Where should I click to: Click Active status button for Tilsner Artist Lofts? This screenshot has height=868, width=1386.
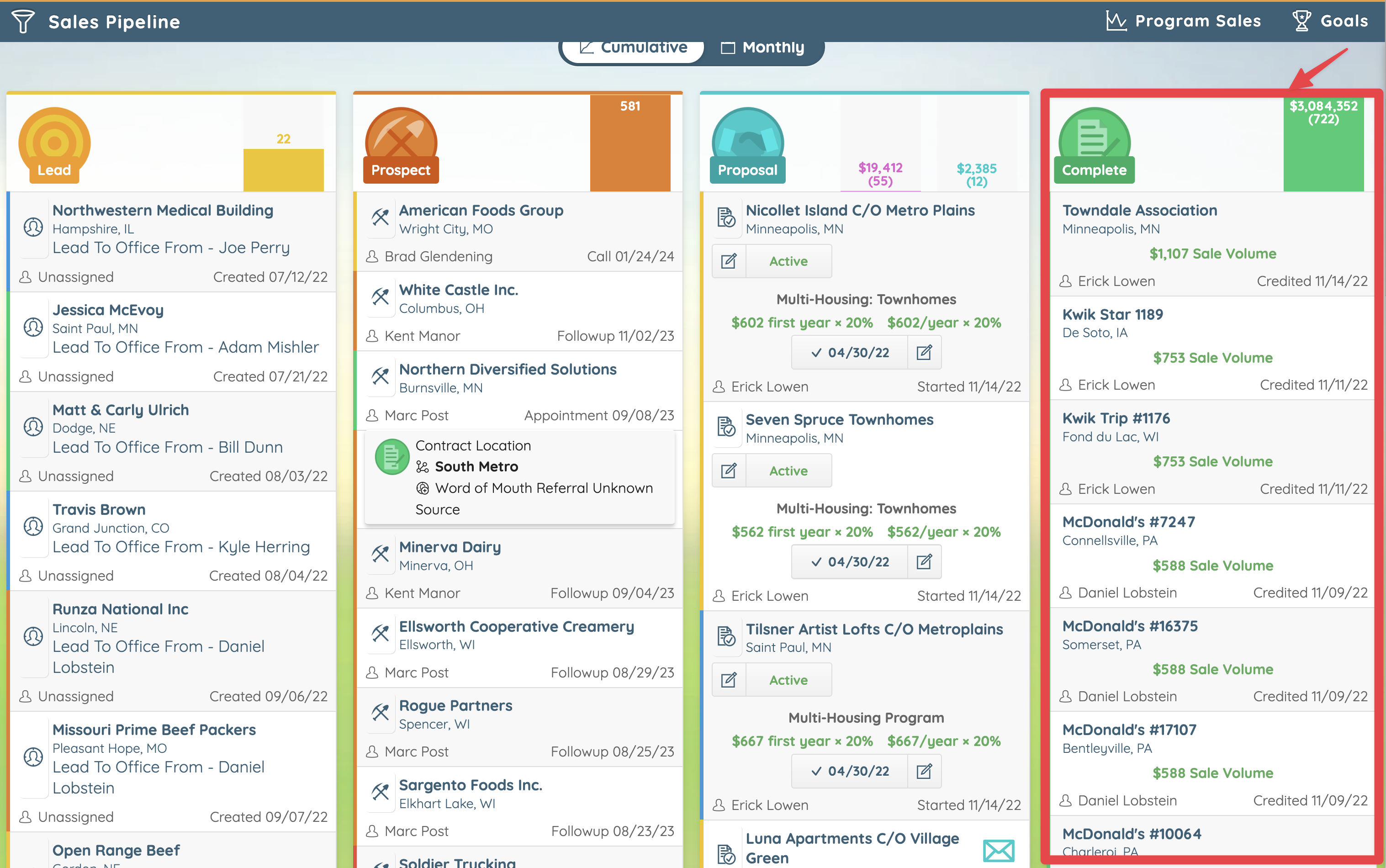point(788,680)
